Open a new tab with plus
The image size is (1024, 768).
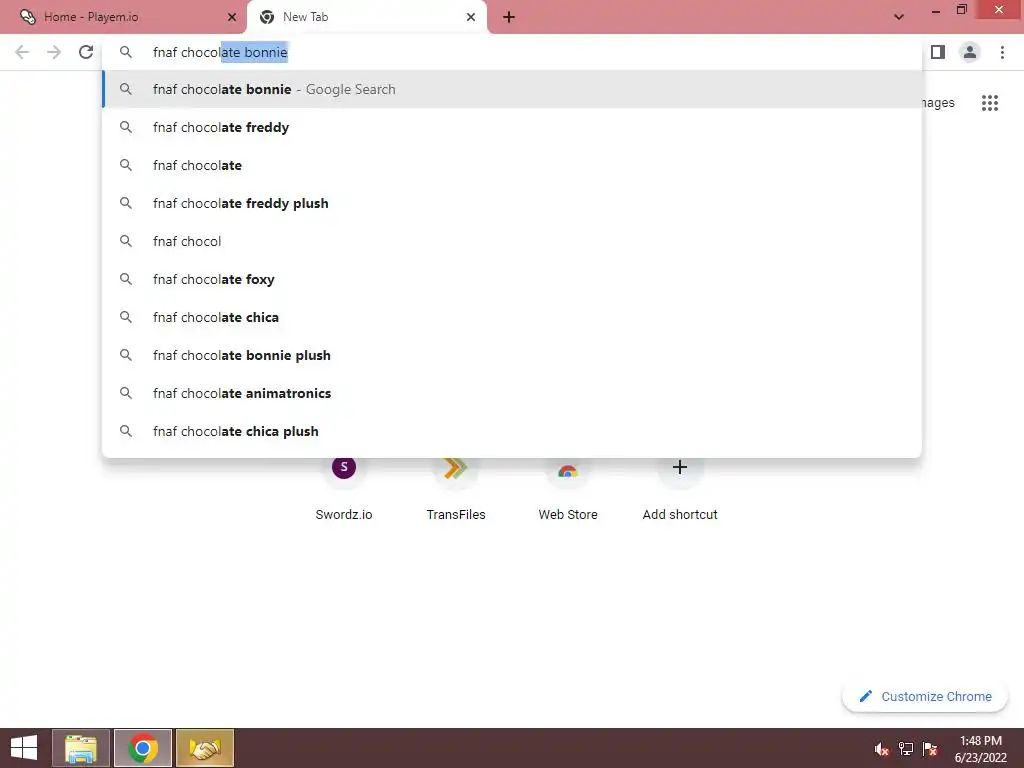pos(509,17)
